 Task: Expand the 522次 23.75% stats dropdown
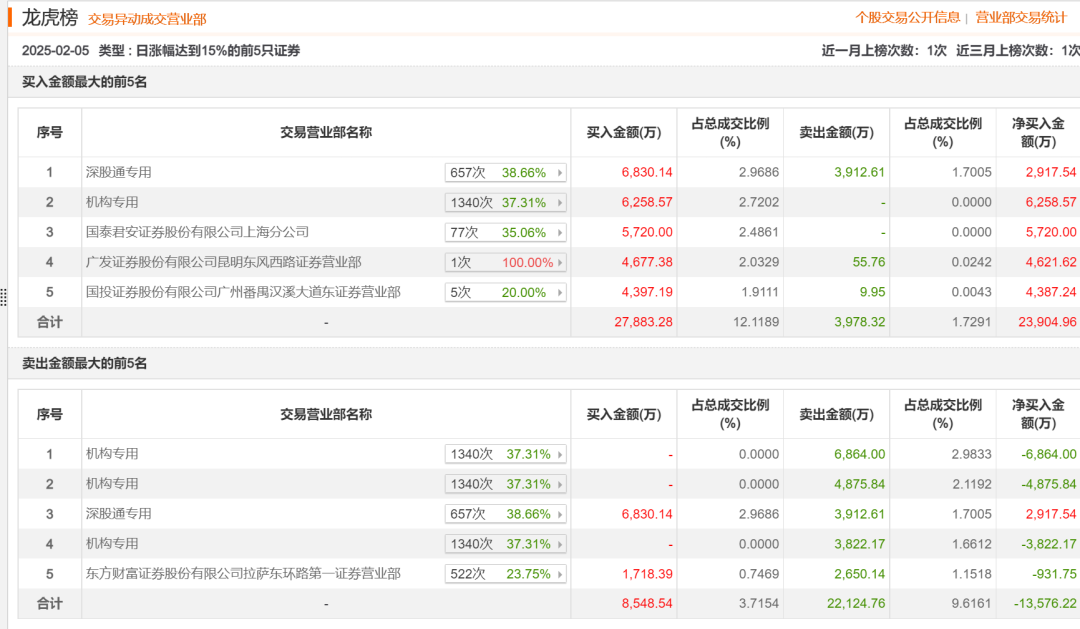[505, 574]
